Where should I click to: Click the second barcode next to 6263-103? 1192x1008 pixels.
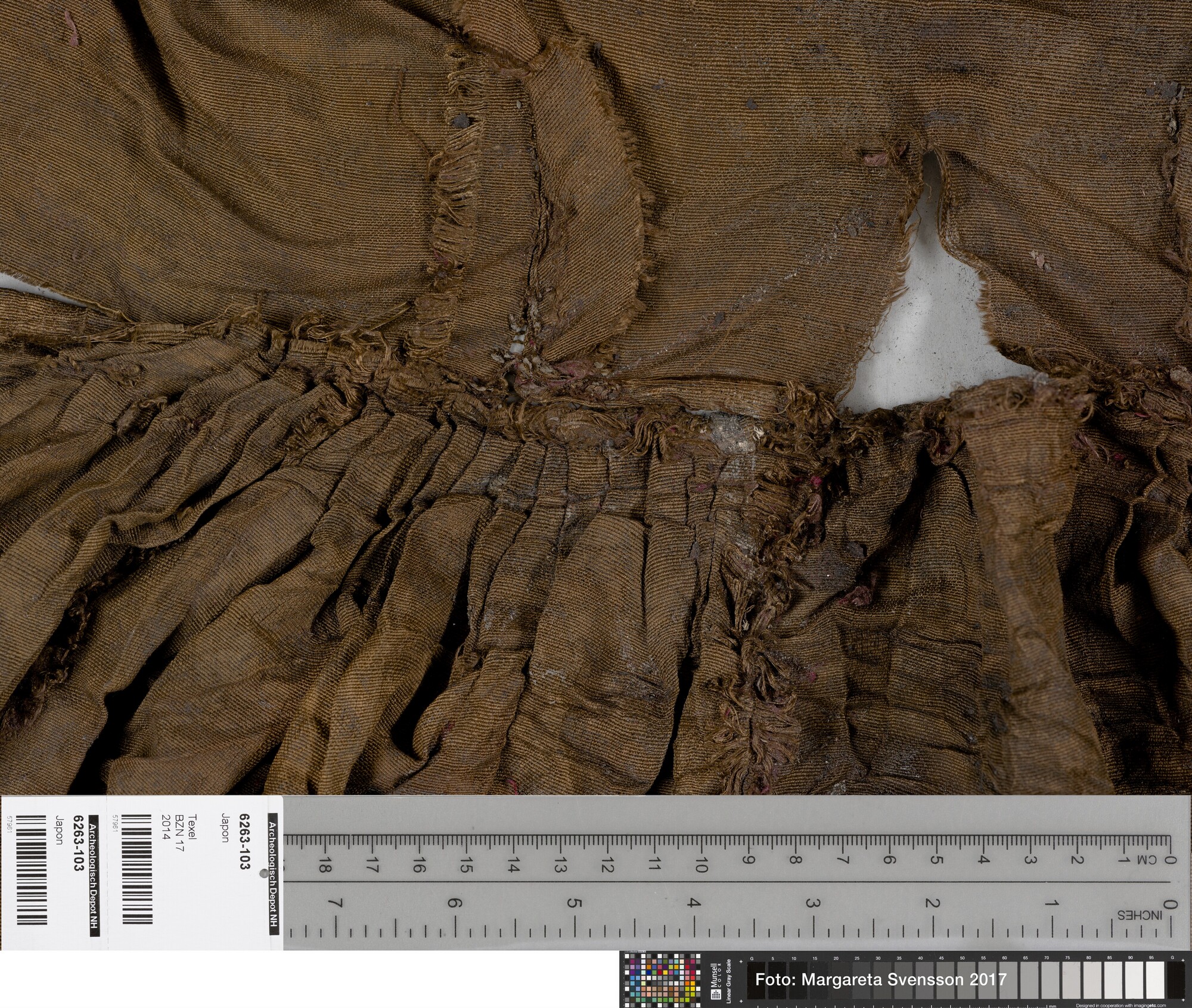pyautogui.click(x=137, y=868)
